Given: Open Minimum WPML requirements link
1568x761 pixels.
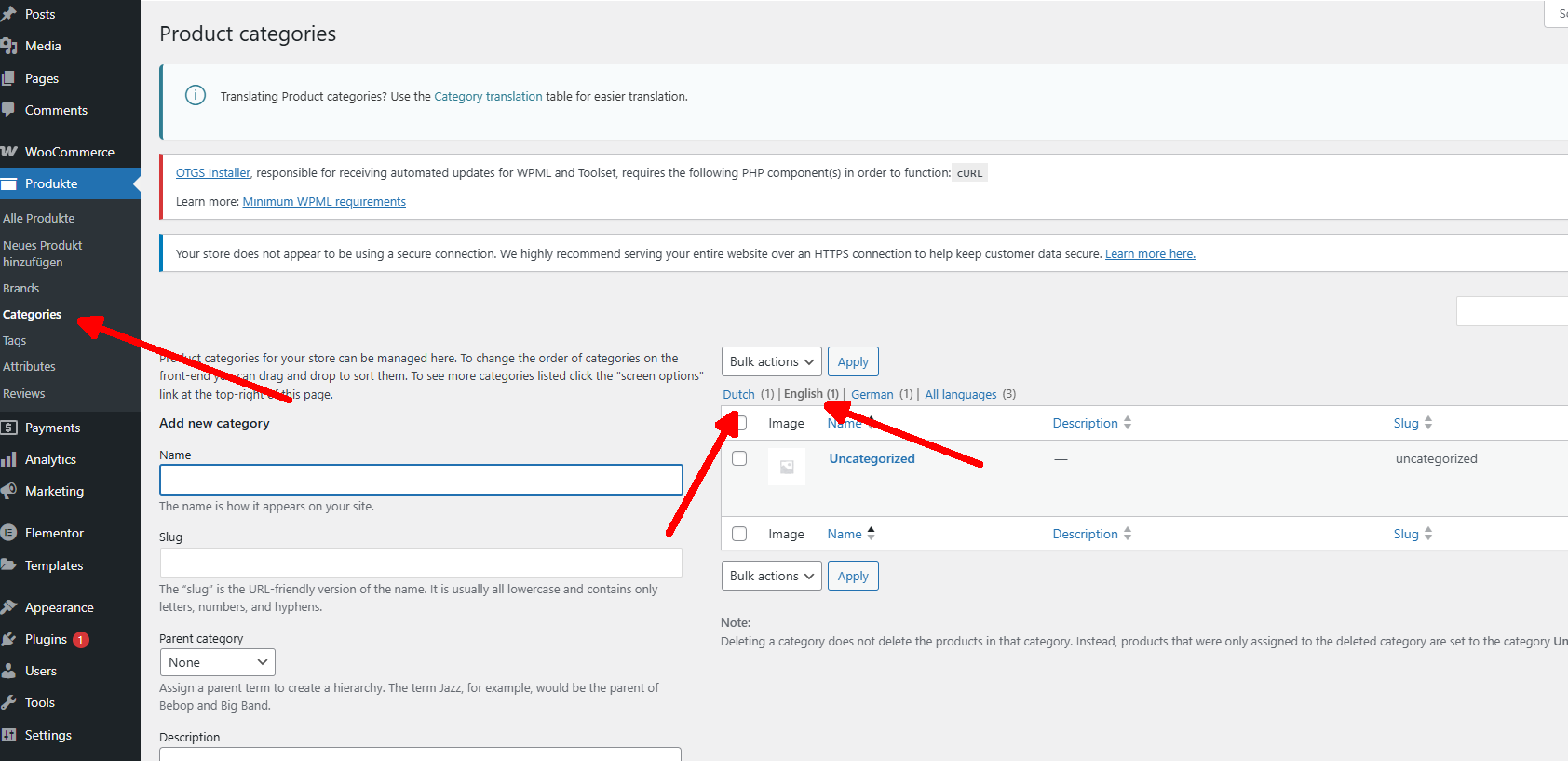Looking at the screenshot, I should pyautogui.click(x=324, y=201).
